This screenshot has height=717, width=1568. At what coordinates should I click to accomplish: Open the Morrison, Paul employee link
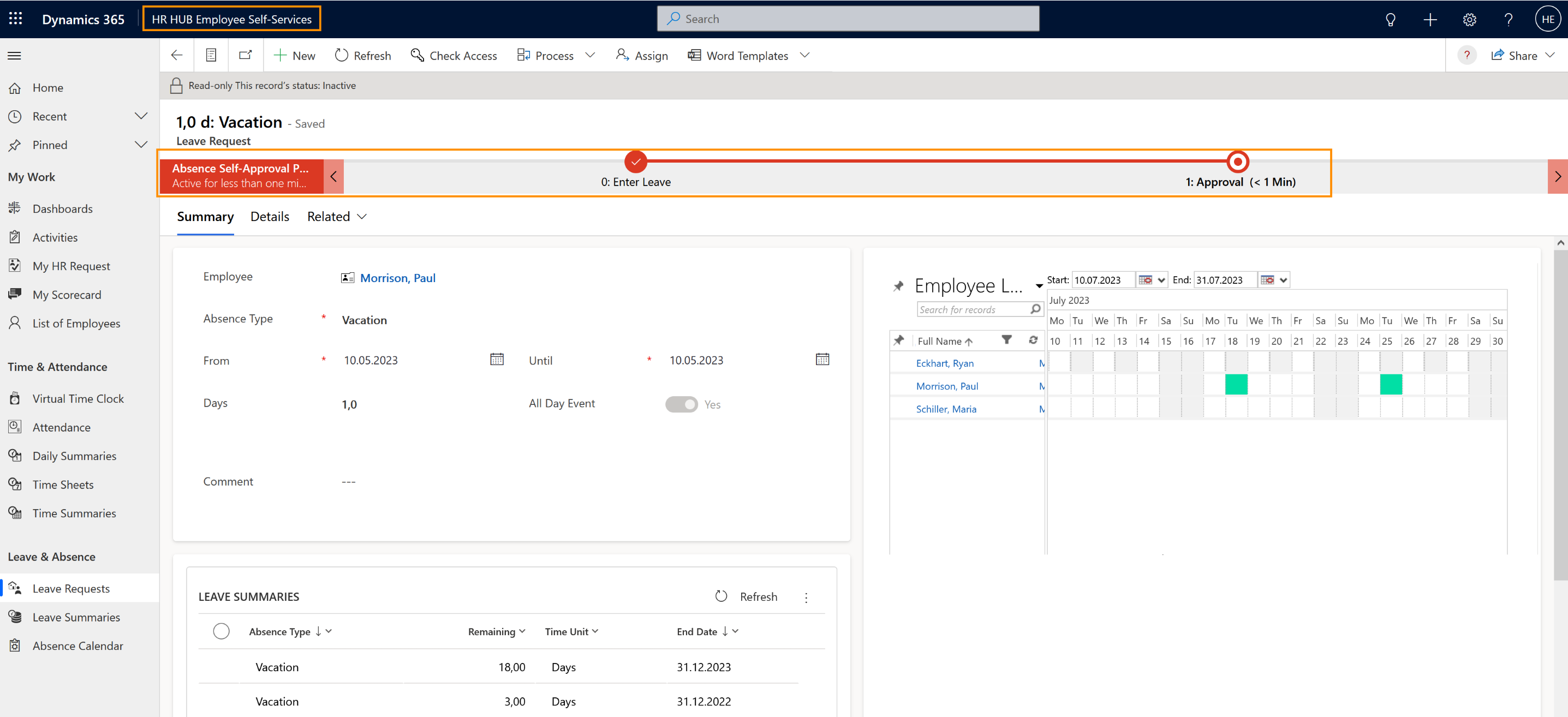click(x=397, y=278)
